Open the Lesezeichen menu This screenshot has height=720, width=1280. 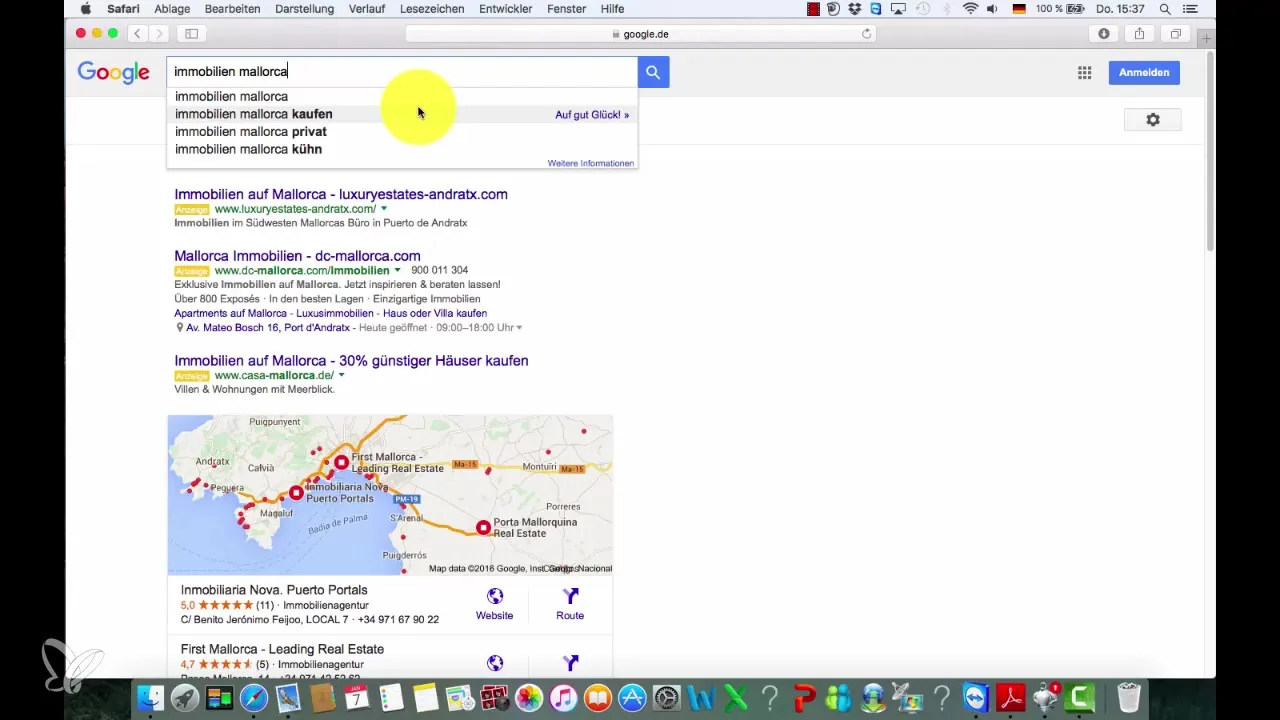(x=430, y=8)
